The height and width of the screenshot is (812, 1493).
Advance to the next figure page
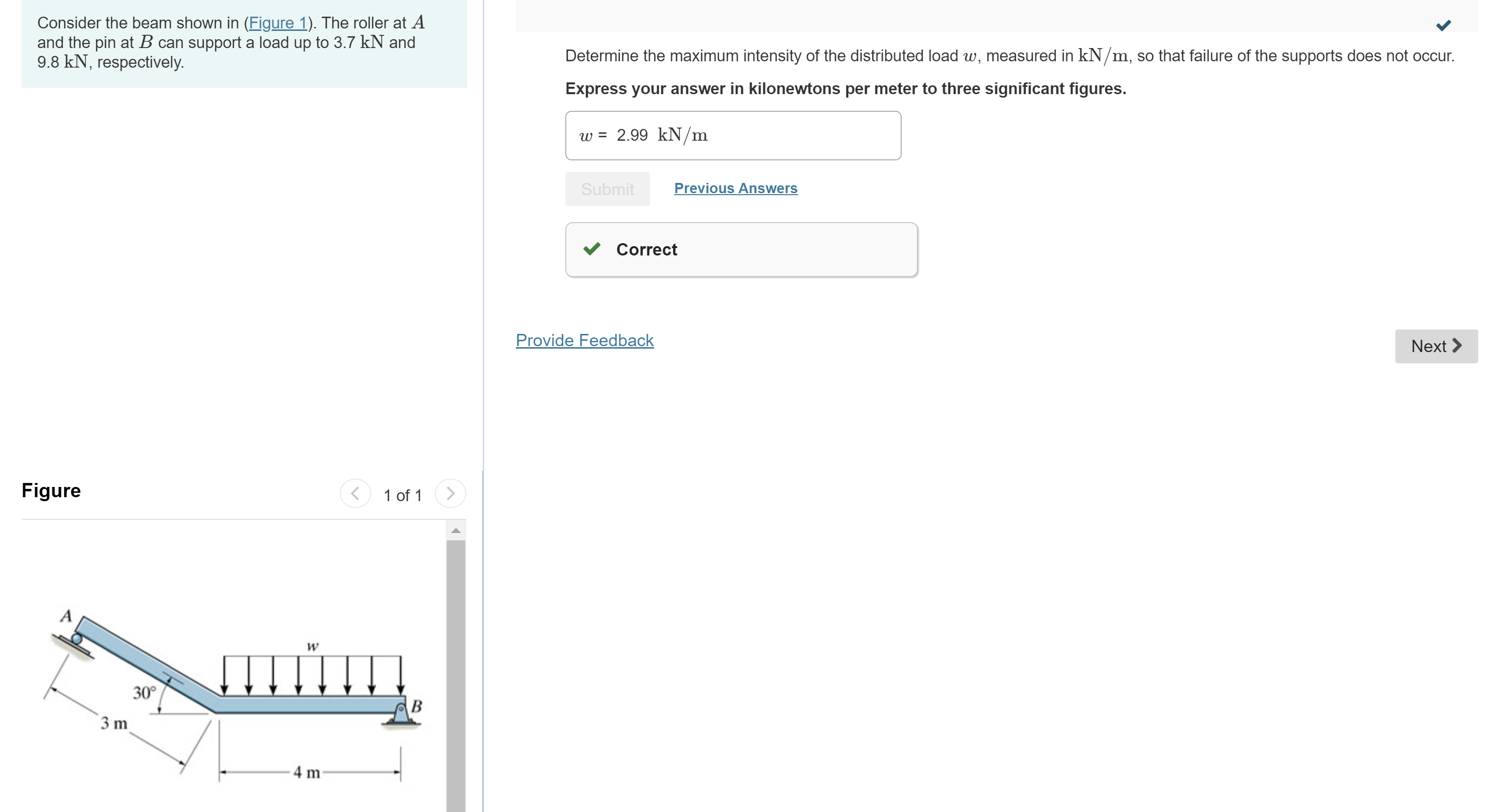[x=451, y=493]
